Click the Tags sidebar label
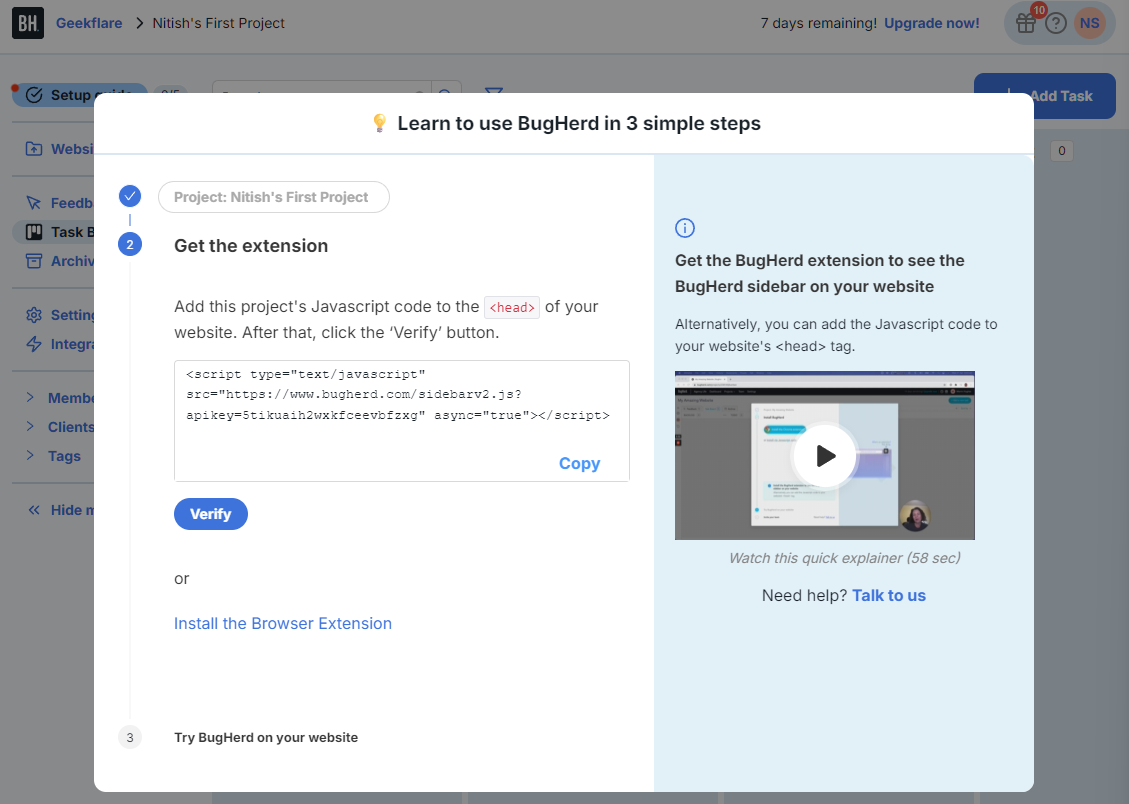1129x804 pixels. [64, 456]
